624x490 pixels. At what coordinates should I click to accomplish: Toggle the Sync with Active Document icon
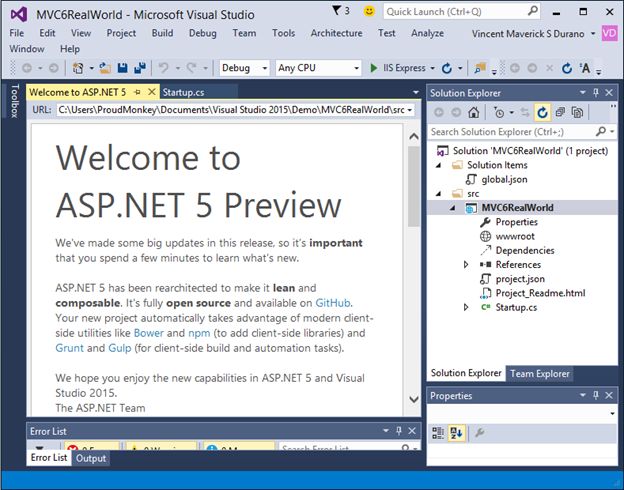tap(525, 113)
